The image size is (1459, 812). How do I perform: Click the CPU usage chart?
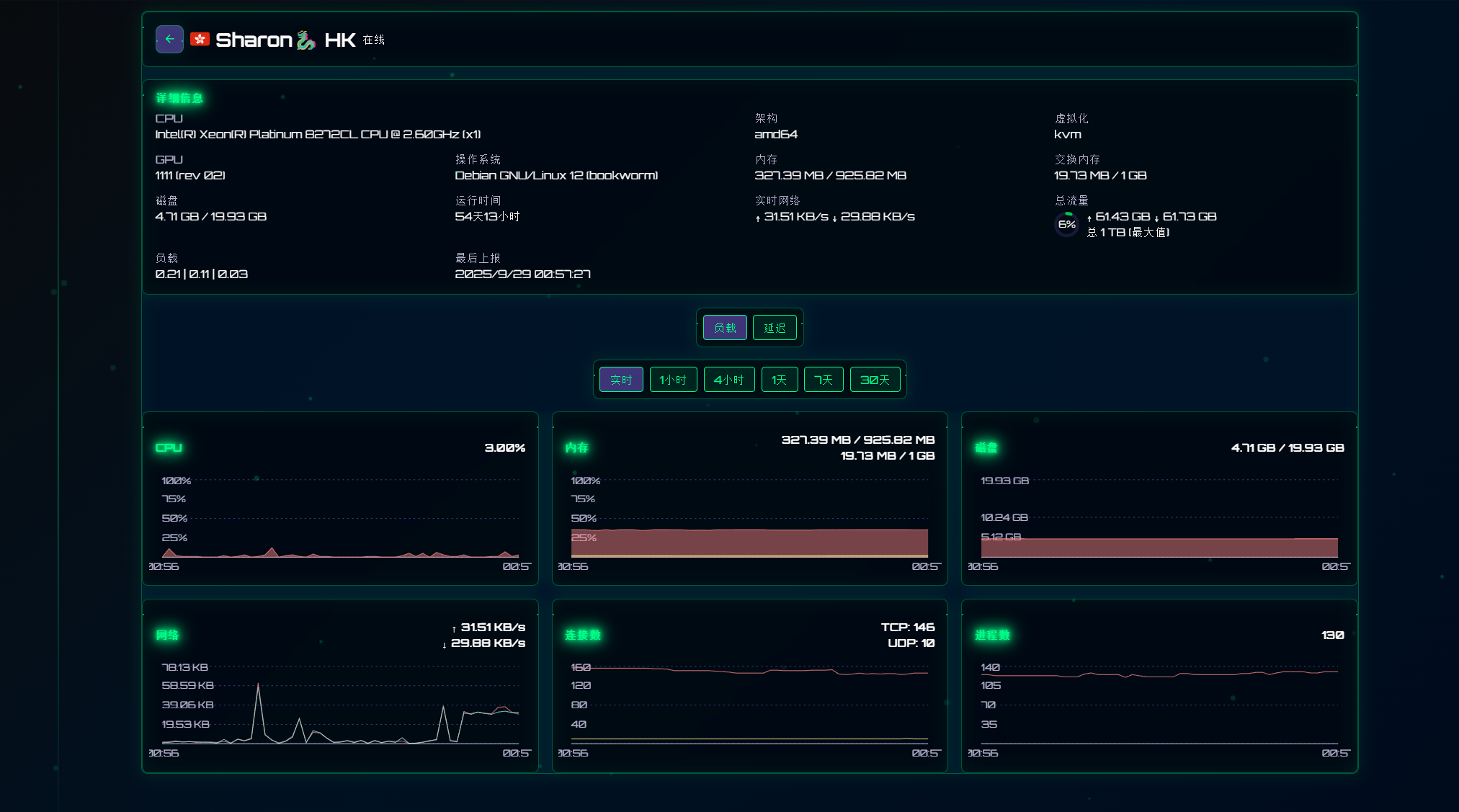tap(340, 520)
